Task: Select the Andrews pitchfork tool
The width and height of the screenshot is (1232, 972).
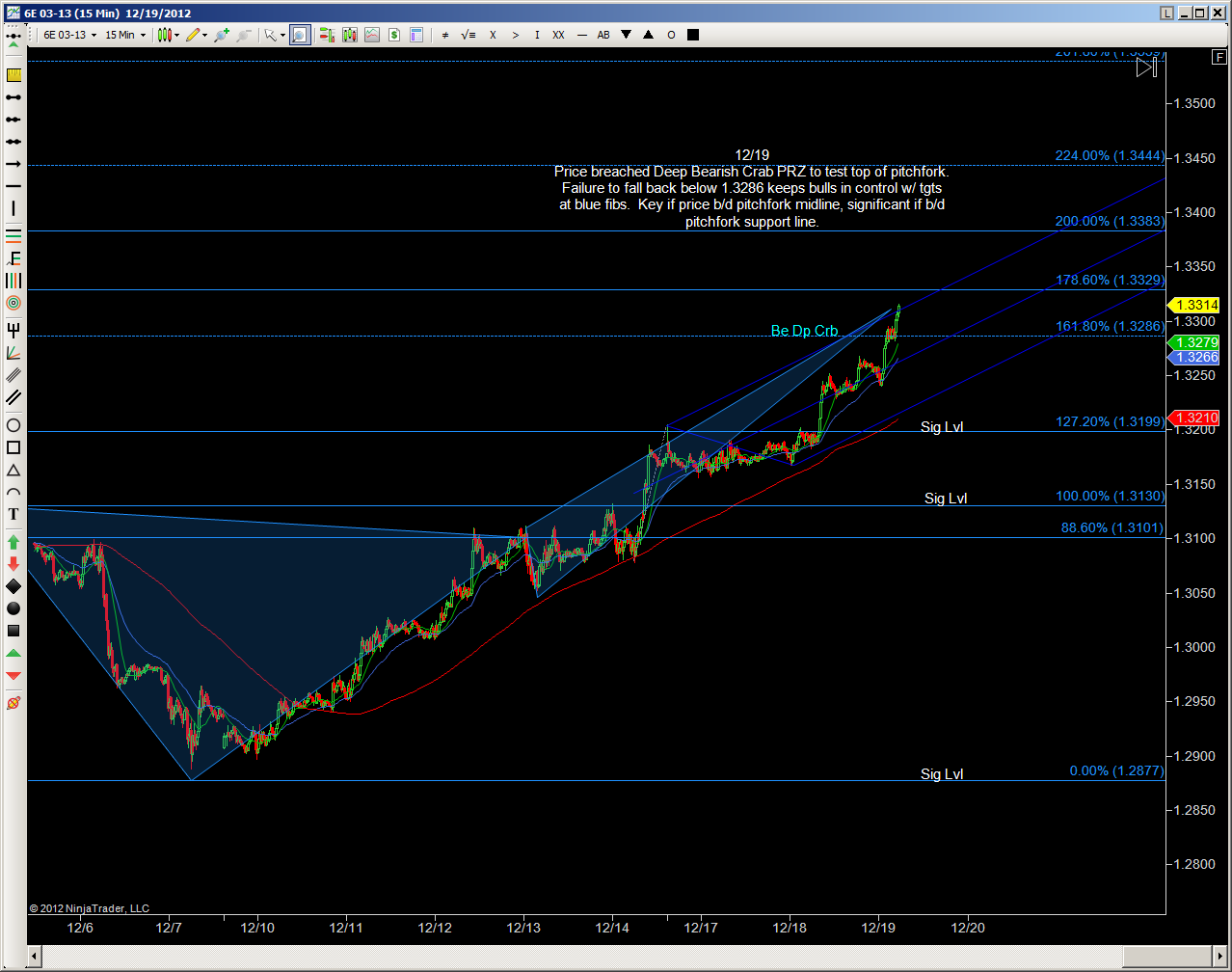Action: pos(13,330)
